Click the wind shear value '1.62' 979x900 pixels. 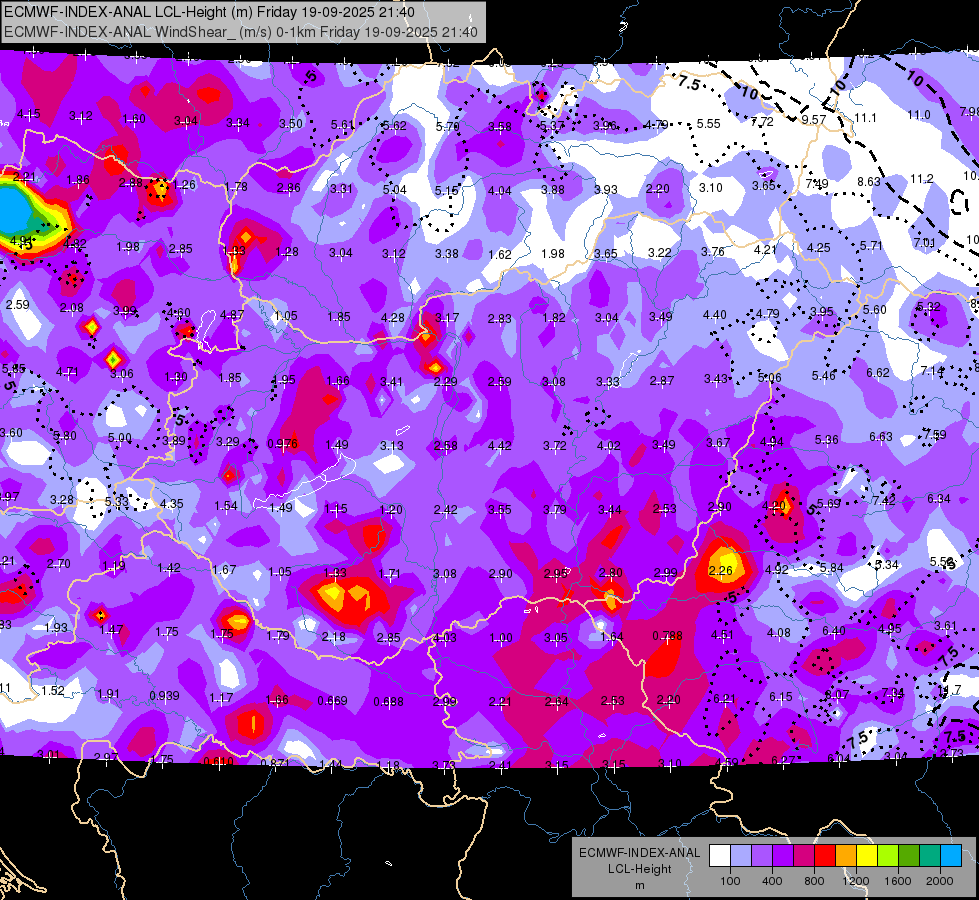pyautogui.click(x=499, y=255)
